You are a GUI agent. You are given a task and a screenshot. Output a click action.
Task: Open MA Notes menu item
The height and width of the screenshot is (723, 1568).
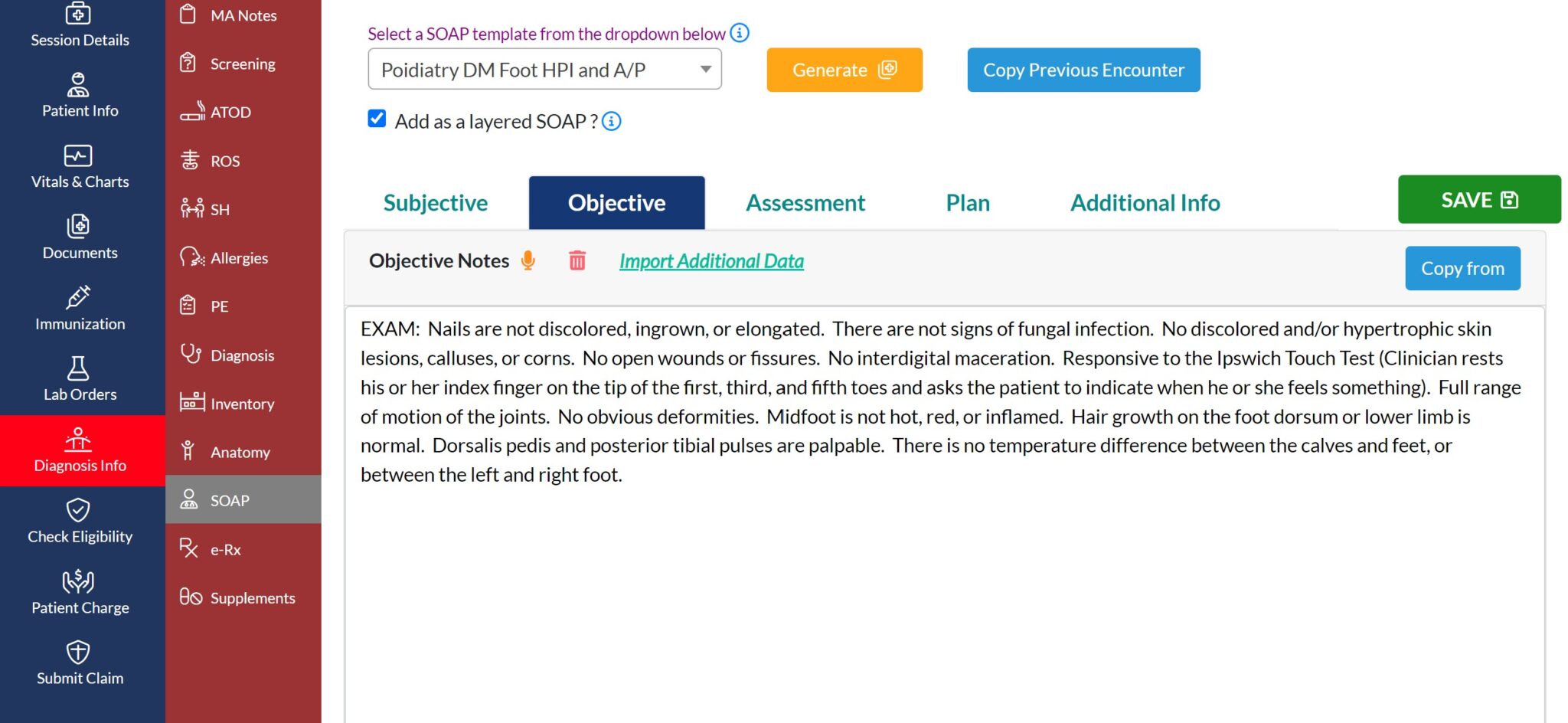243,15
